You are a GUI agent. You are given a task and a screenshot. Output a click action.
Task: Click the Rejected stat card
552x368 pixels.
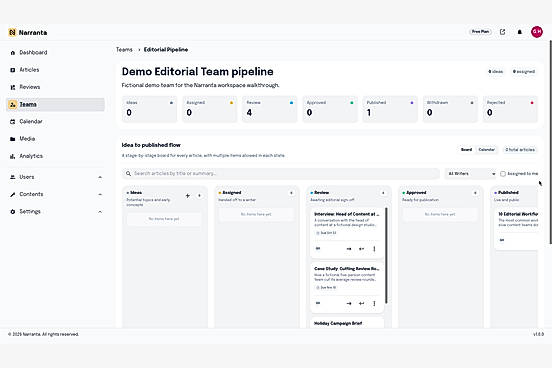(510, 109)
